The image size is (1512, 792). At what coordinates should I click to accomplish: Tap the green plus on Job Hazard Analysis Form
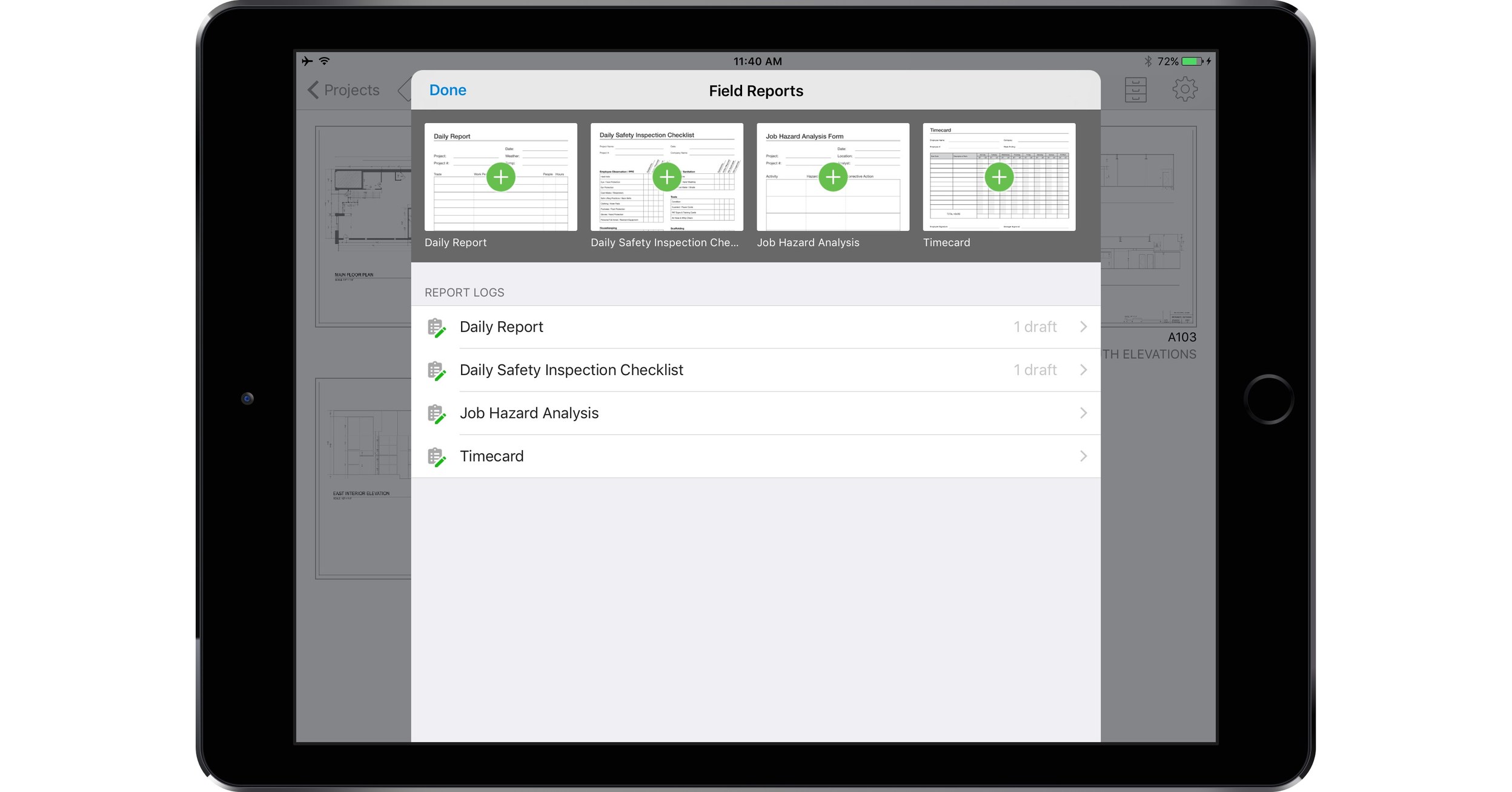833,176
